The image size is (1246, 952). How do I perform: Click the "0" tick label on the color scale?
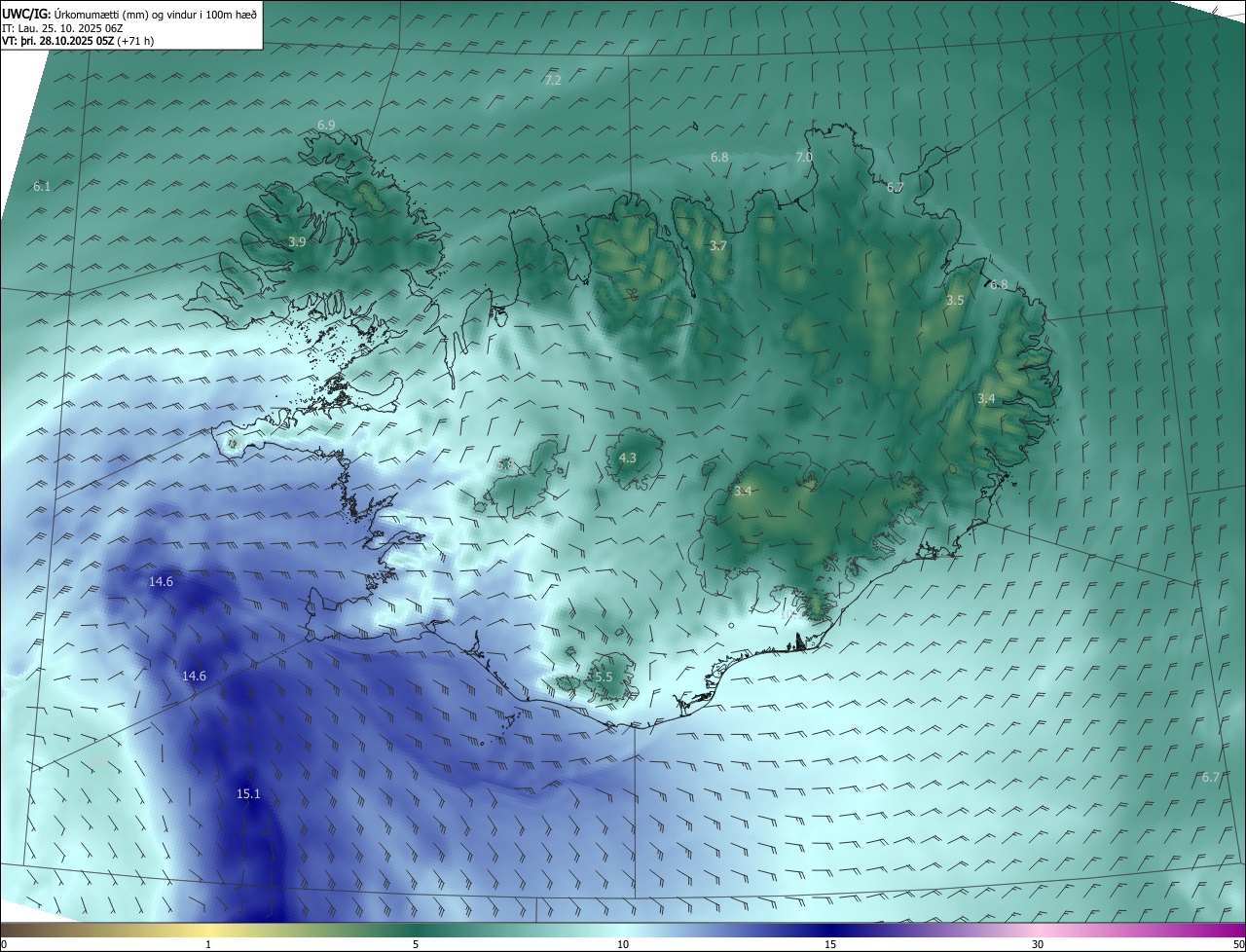(x=3, y=944)
